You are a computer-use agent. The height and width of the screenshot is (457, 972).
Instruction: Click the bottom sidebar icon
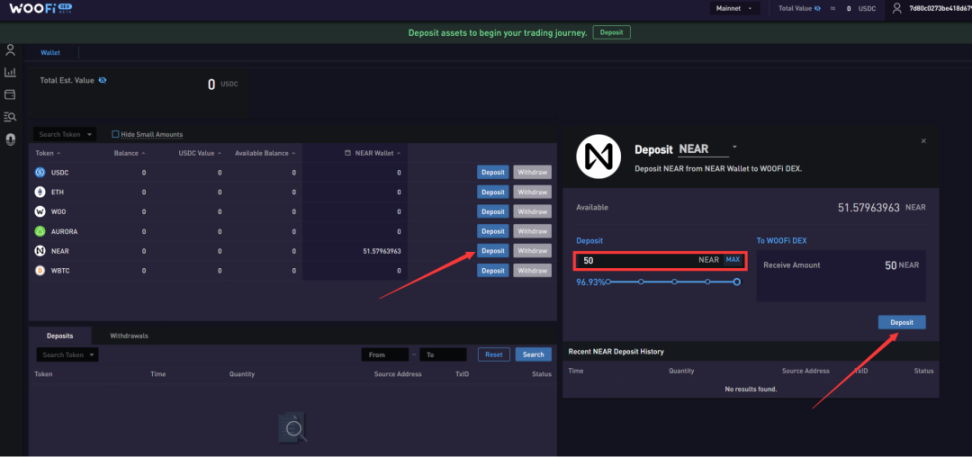[10, 140]
